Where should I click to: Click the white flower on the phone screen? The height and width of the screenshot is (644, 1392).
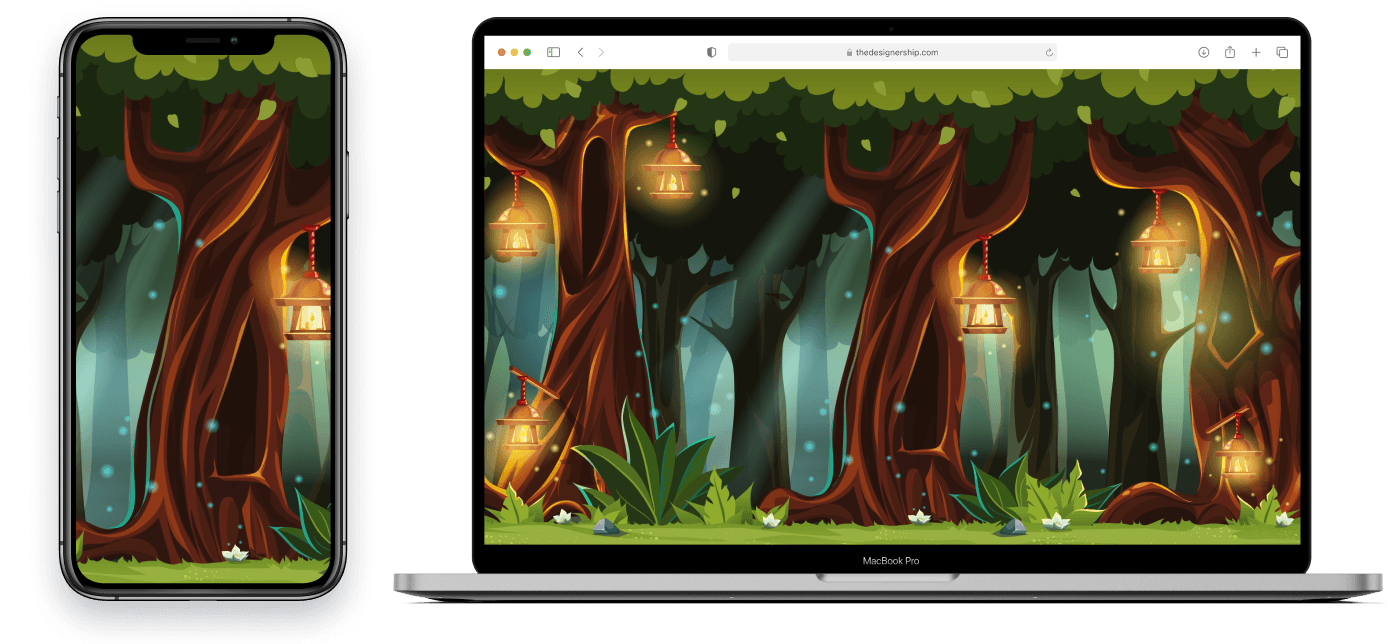click(x=234, y=552)
